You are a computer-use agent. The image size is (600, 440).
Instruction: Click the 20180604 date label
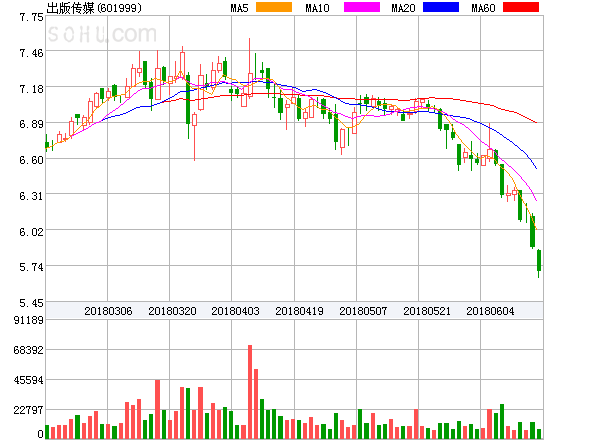(x=490, y=311)
